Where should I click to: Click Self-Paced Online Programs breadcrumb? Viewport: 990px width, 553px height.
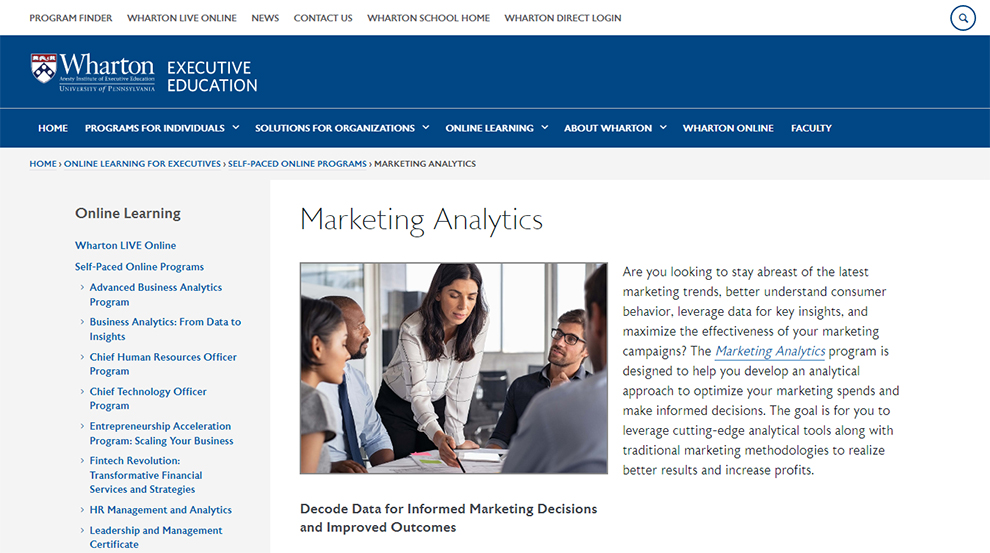click(x=297, y=164)
